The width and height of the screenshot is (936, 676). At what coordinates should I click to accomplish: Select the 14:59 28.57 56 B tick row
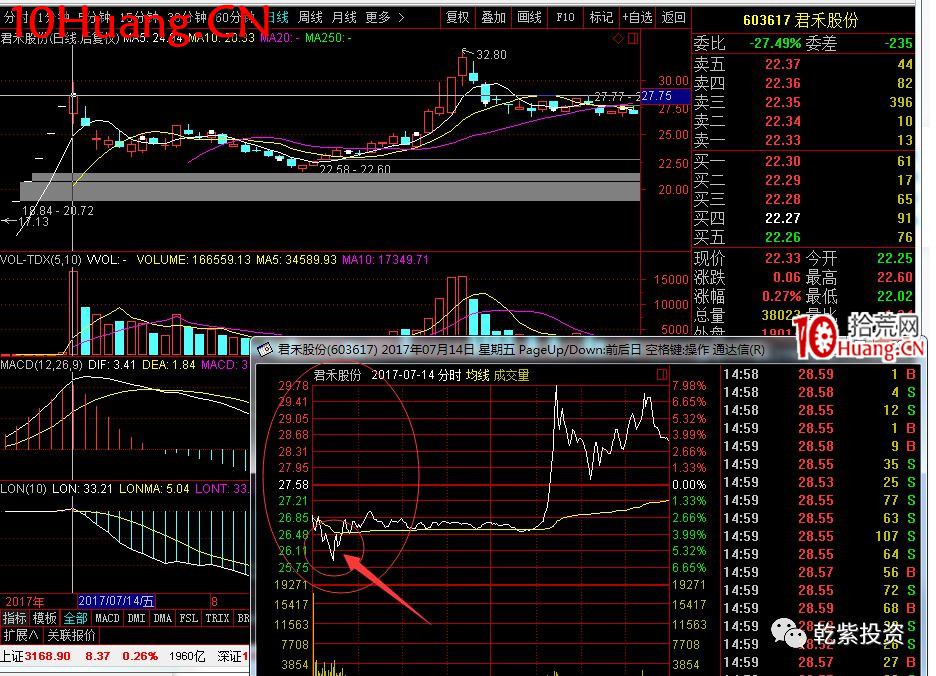pyautogui.click(x=819, y=572)
